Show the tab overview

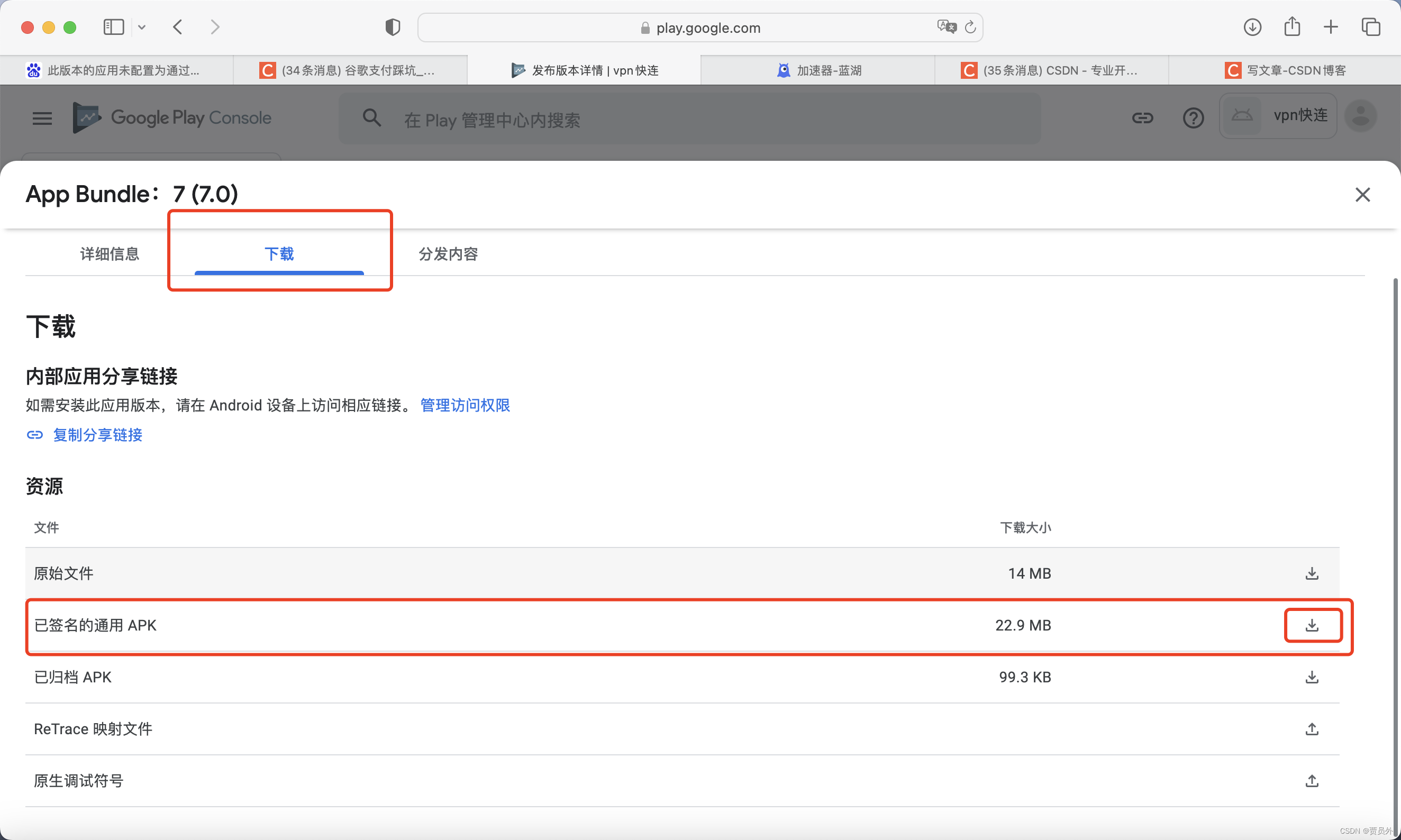coord(1370,26)
